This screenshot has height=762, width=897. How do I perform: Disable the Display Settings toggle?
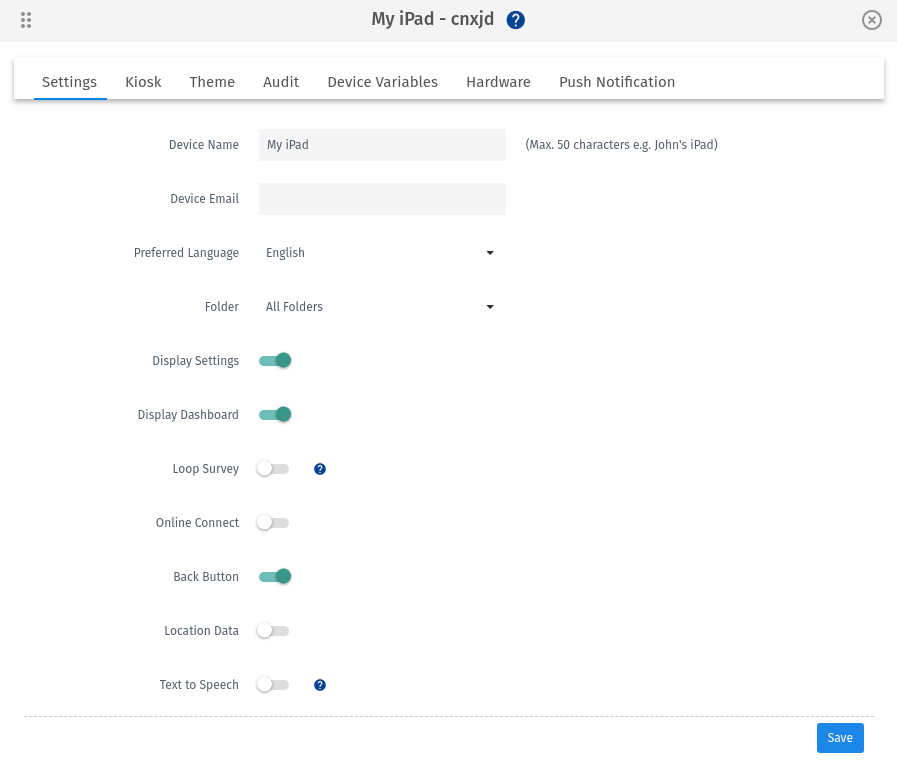274,360
